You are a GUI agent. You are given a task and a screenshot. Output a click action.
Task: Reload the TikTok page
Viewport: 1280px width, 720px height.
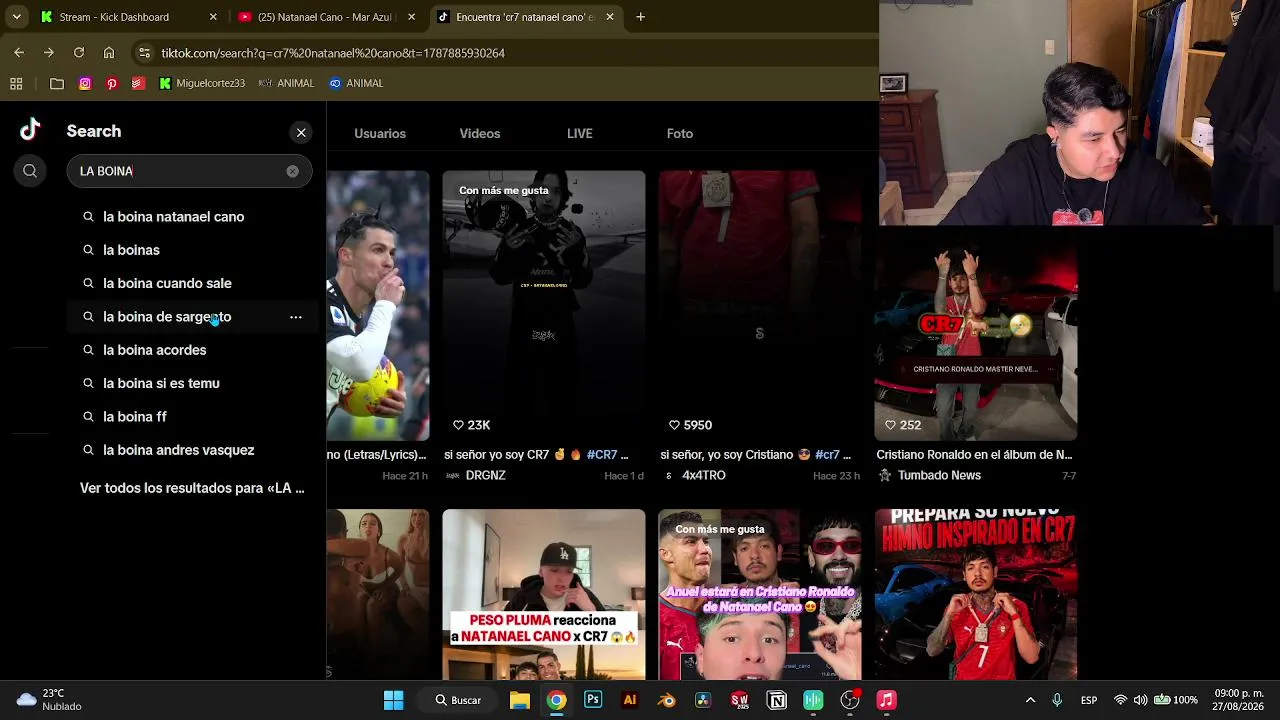point(78,53)
